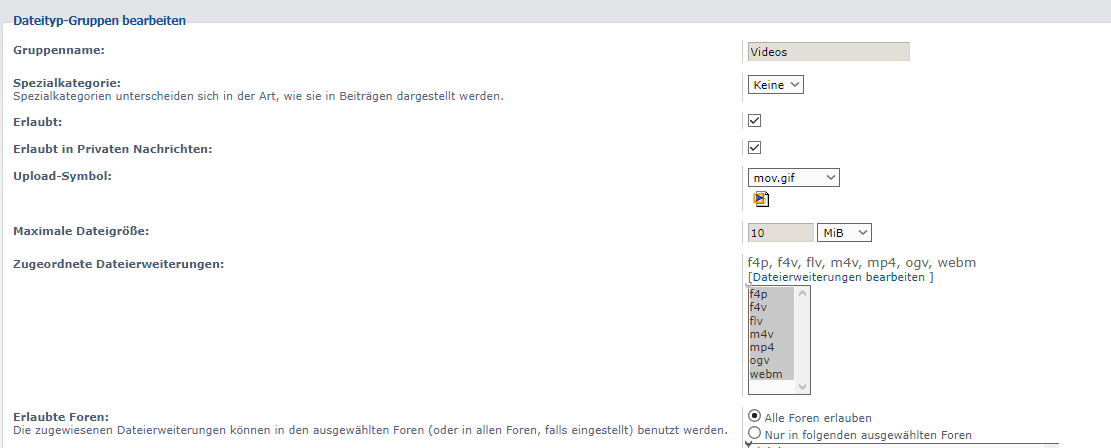The height and width of the screenshot is (448, 1111).
Task: Open the Dateierweiterungen bearbeiten link
Action: click(x=840, y=277)
